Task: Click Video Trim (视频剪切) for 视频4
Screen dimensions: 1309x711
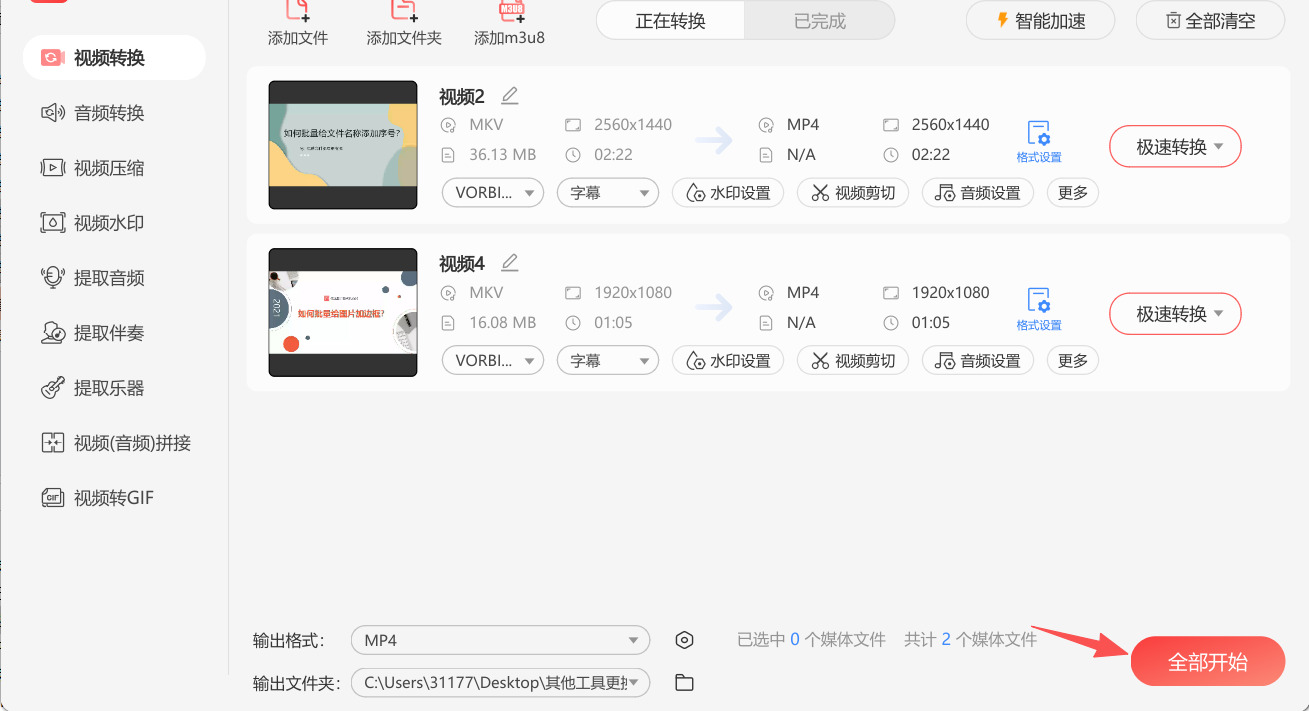Action: [853, 360]
